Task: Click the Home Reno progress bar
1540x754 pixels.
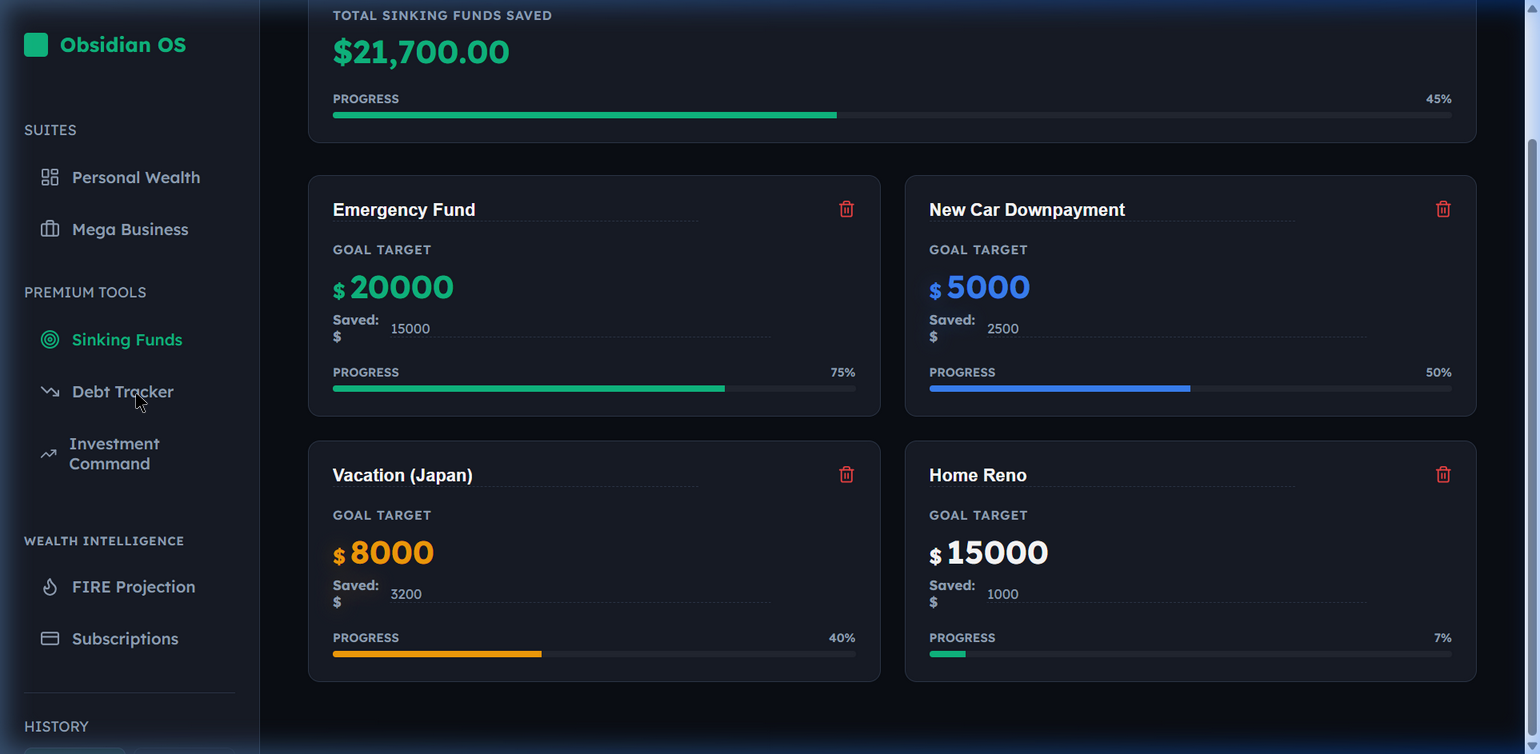Action: (x=1190, y=654)
